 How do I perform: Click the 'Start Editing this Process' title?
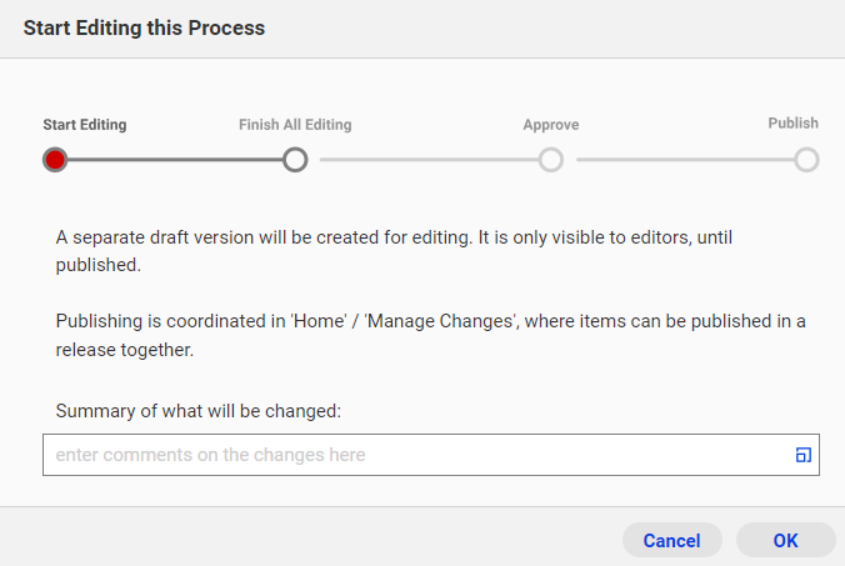click(144, 28)
